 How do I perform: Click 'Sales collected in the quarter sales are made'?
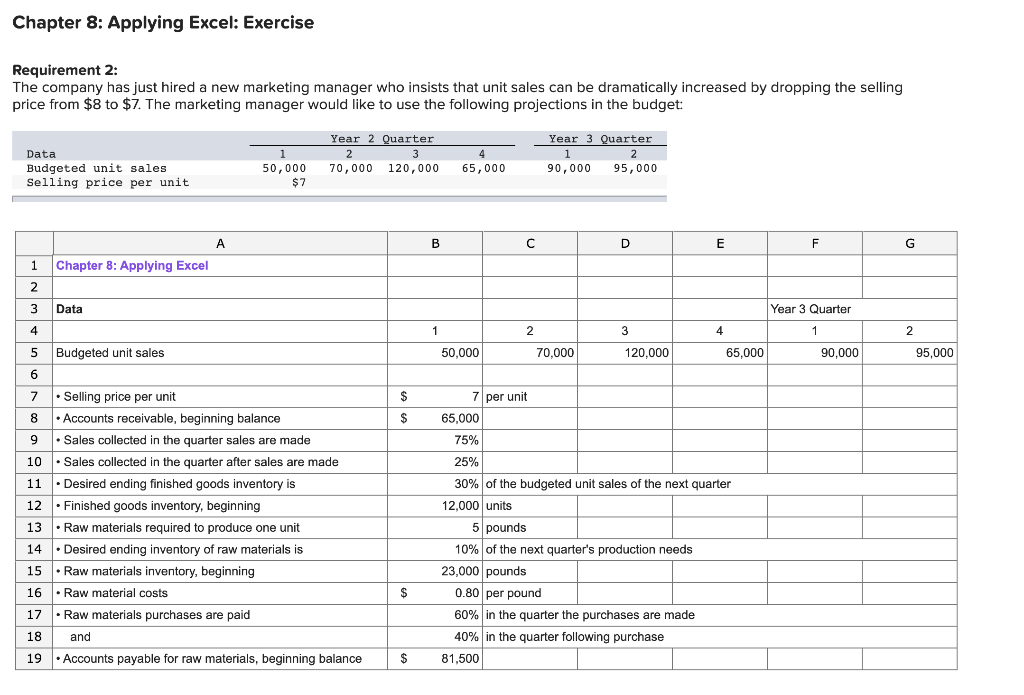(183, 440)
